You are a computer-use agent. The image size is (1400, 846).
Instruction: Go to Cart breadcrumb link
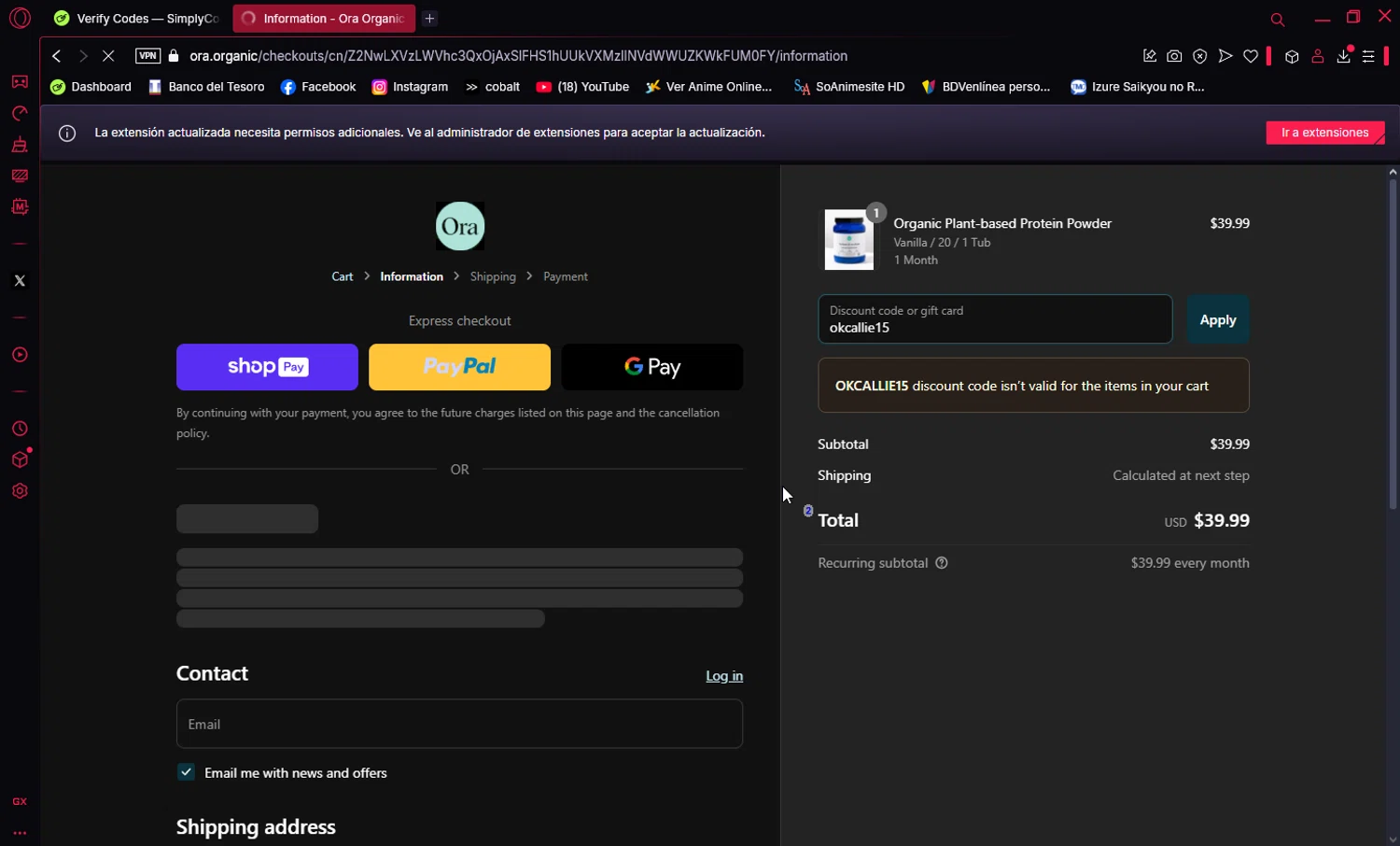click(343, 276)
